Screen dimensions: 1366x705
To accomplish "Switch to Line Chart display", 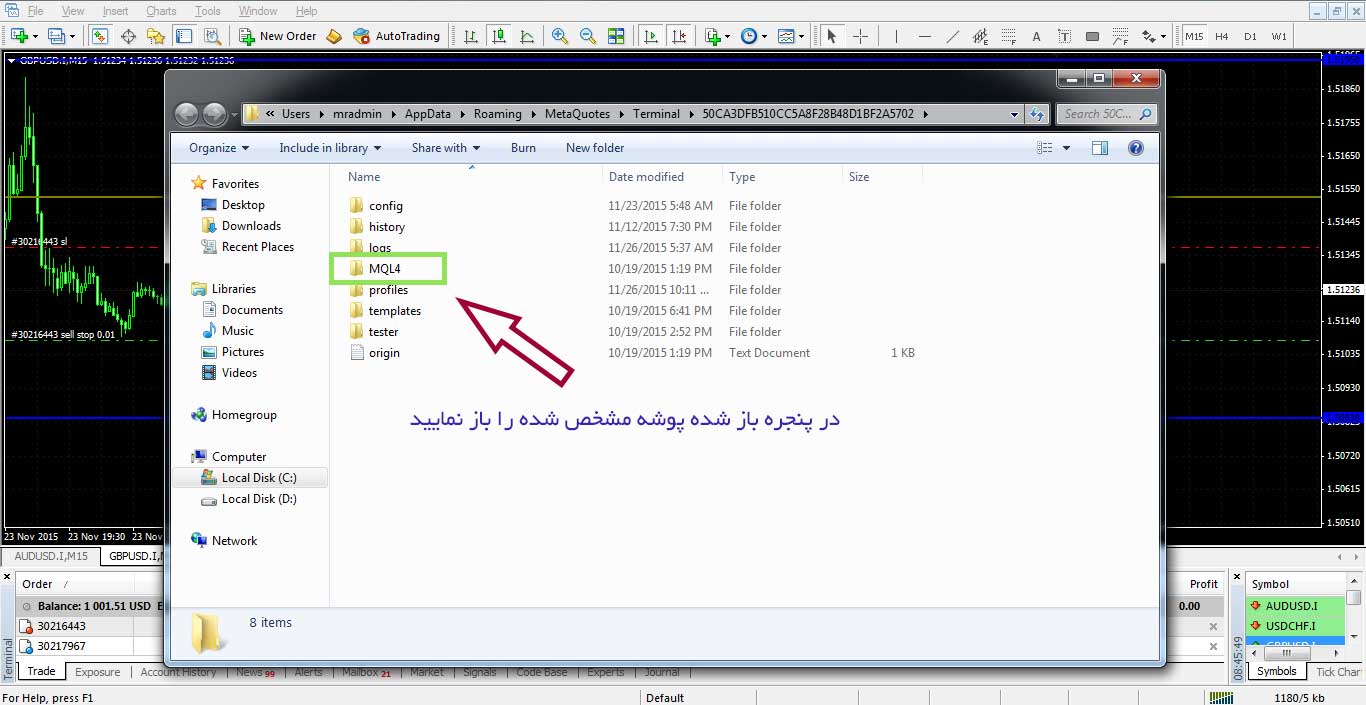I will [527, 36].
